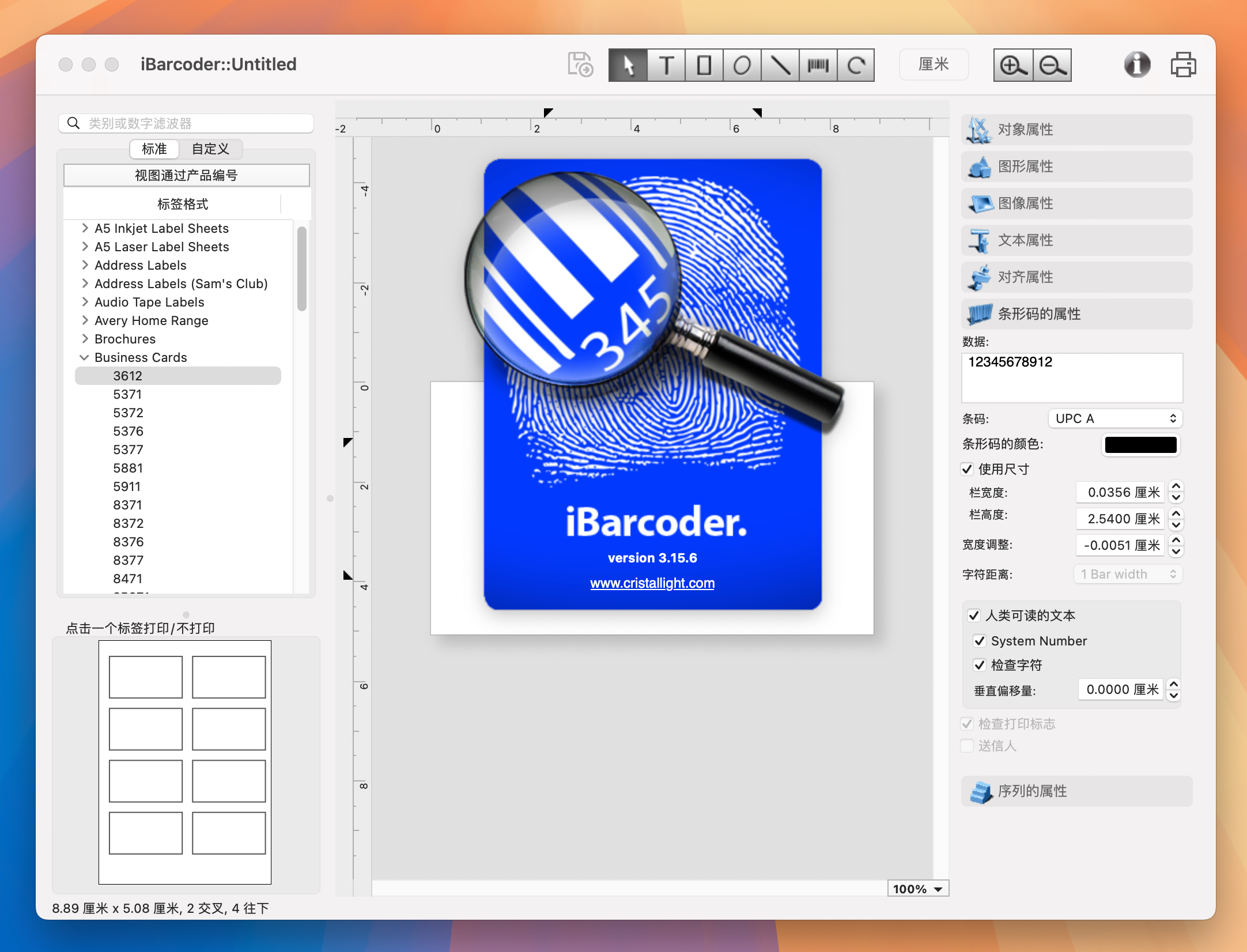Click in the 数据 barcode data field

1072,377
